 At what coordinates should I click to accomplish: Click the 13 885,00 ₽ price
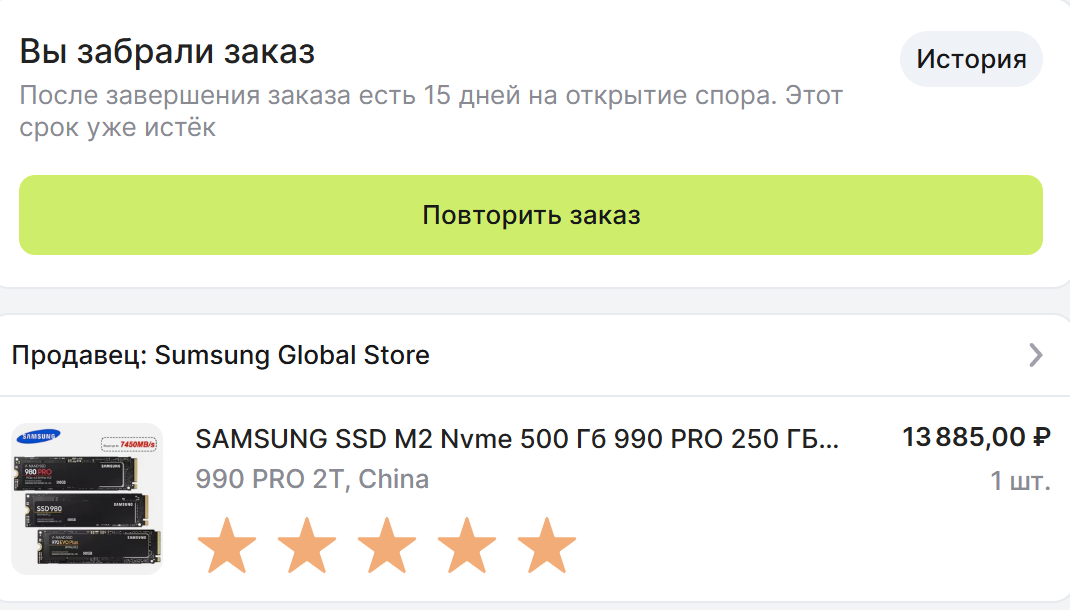976,437
